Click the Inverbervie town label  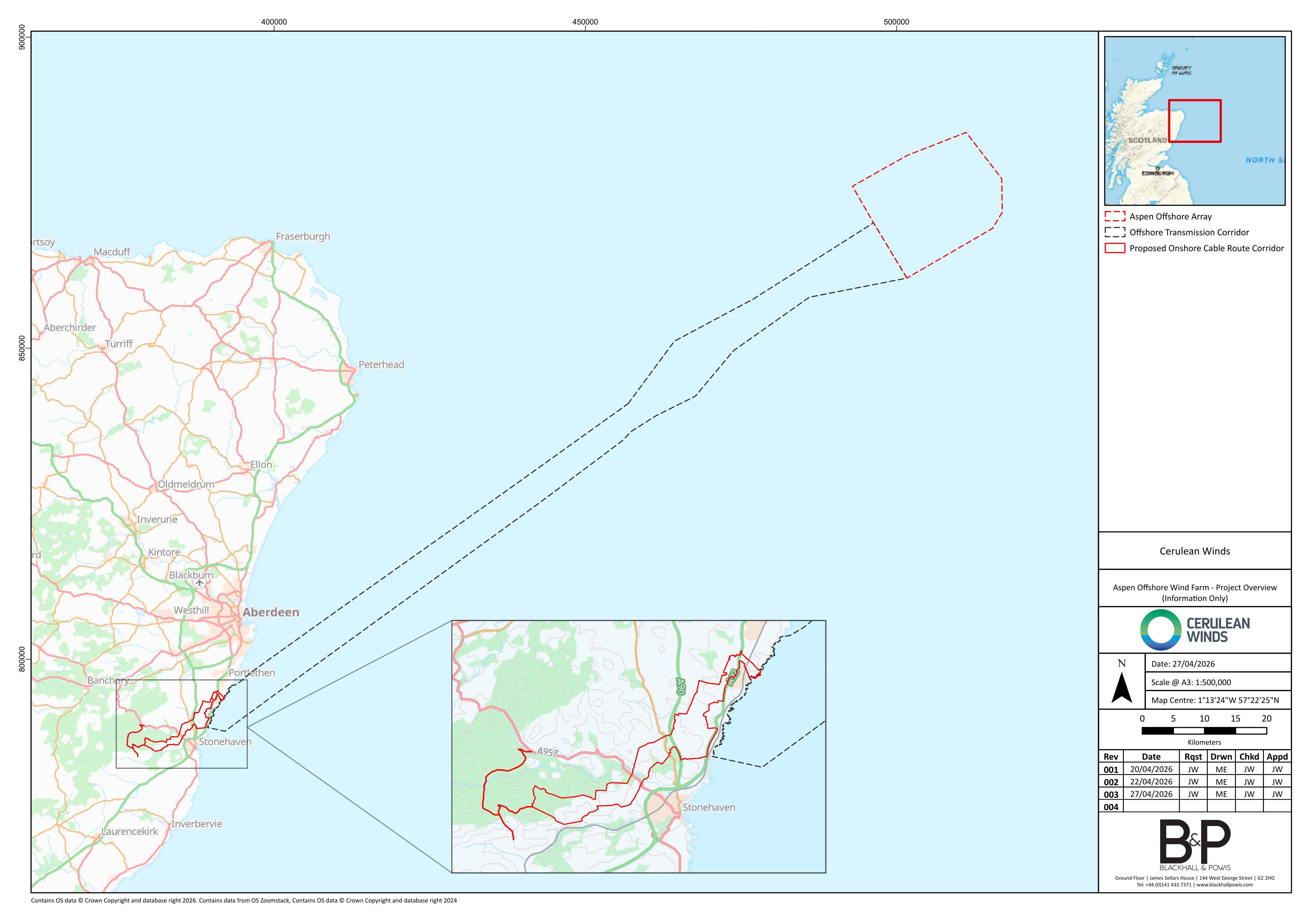197,824
